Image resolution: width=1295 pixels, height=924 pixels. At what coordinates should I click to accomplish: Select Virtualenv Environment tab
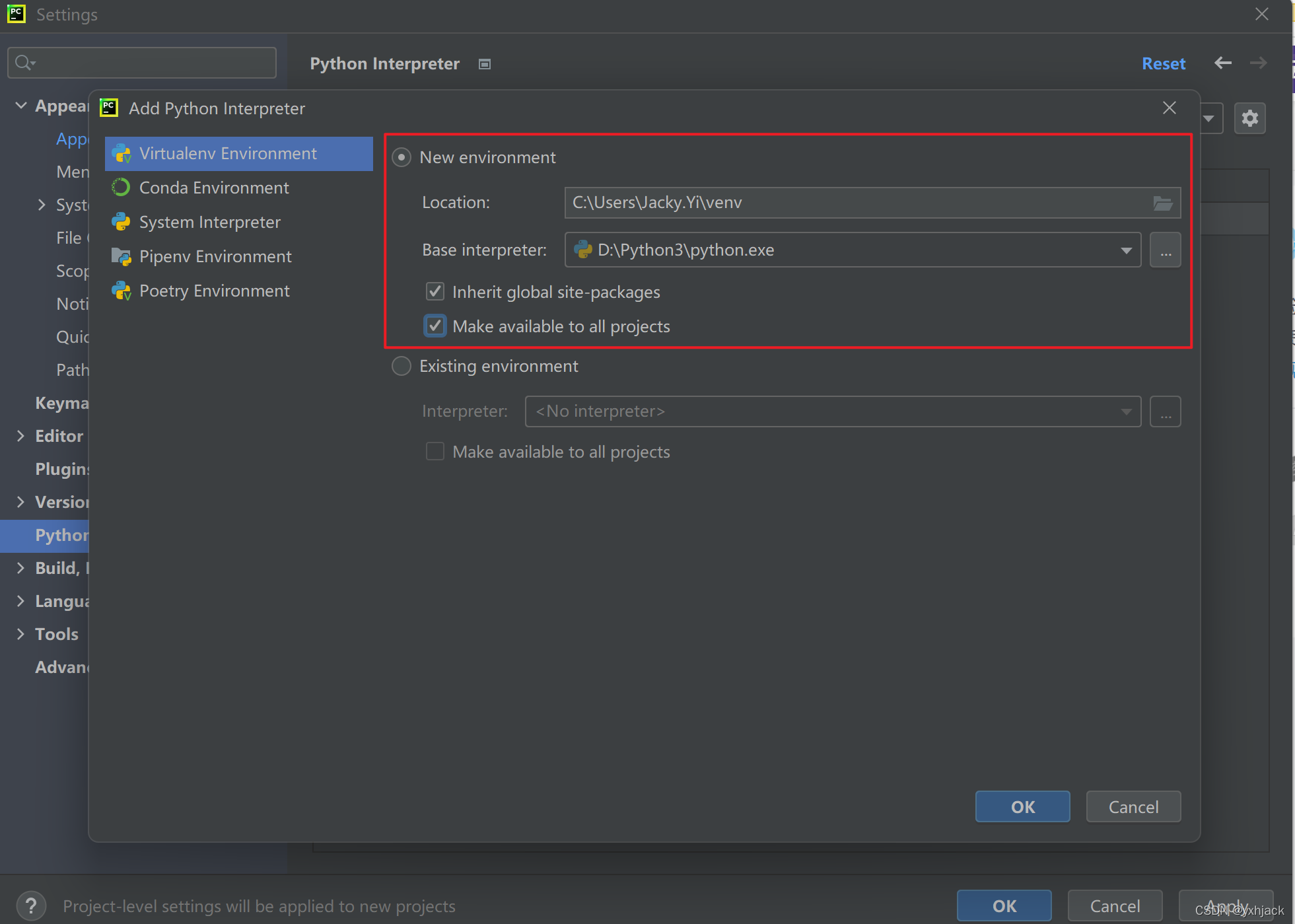click(227, 154)
